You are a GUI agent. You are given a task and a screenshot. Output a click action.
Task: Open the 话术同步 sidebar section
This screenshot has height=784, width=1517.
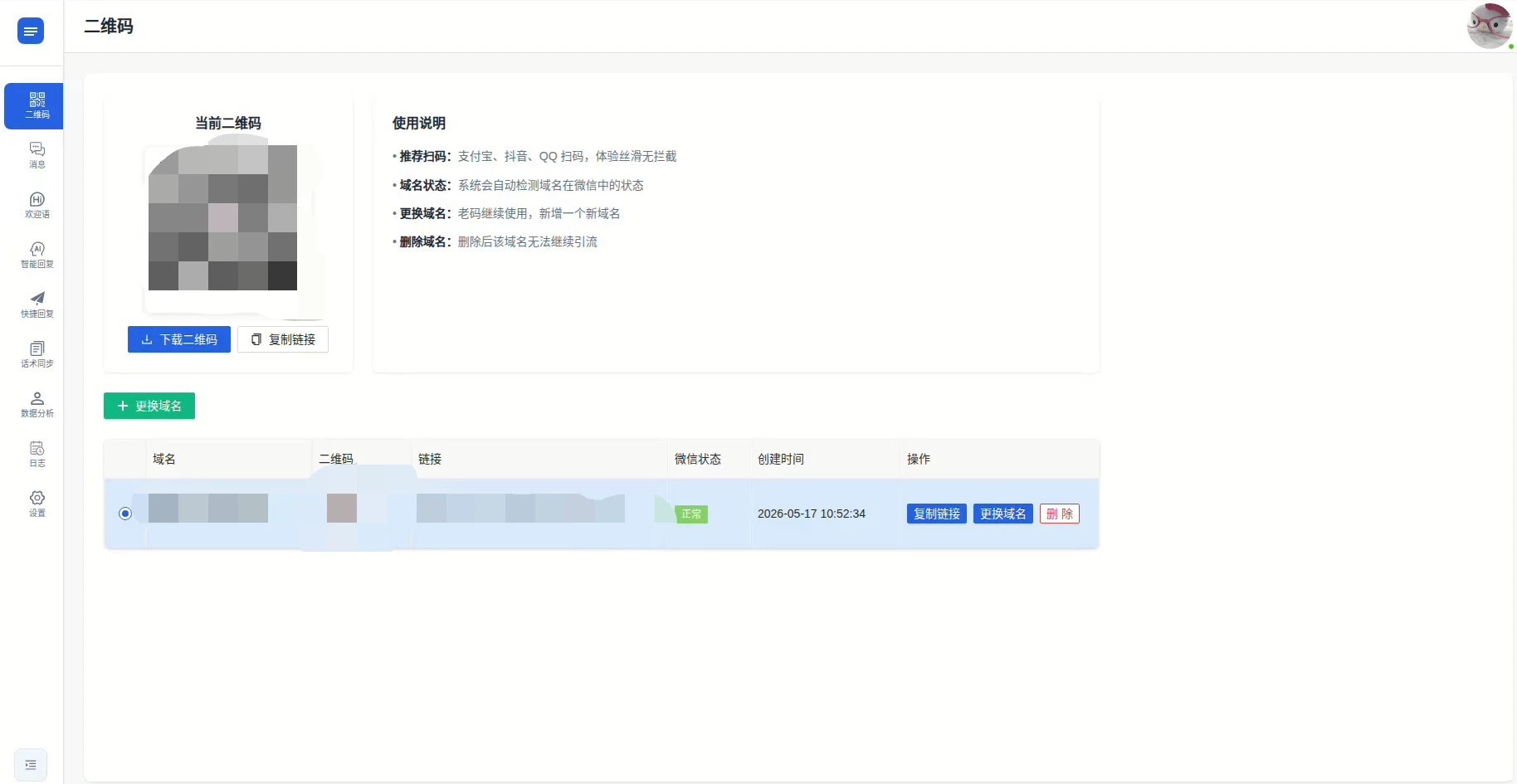point(37,354)
